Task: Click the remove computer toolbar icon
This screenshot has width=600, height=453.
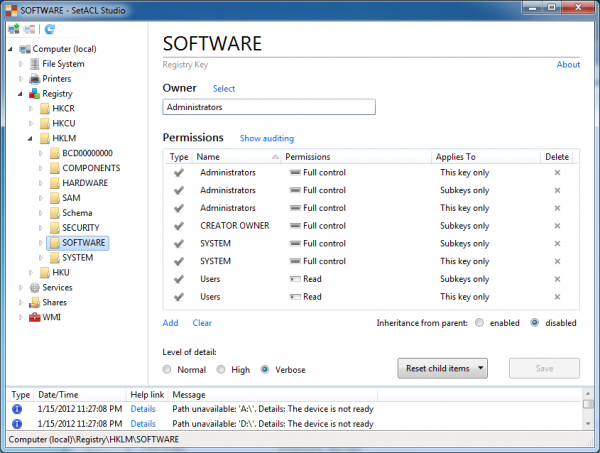Action: pyautogui.click(x=29, y=29)
